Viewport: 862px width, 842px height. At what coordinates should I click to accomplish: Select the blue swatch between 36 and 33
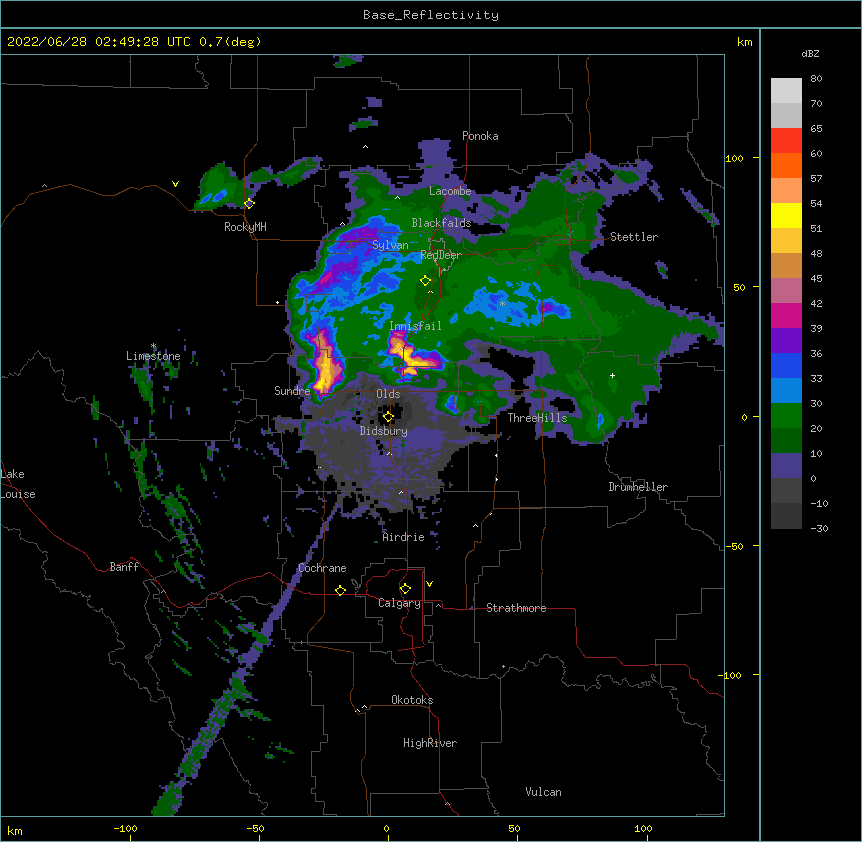point(786,365)
